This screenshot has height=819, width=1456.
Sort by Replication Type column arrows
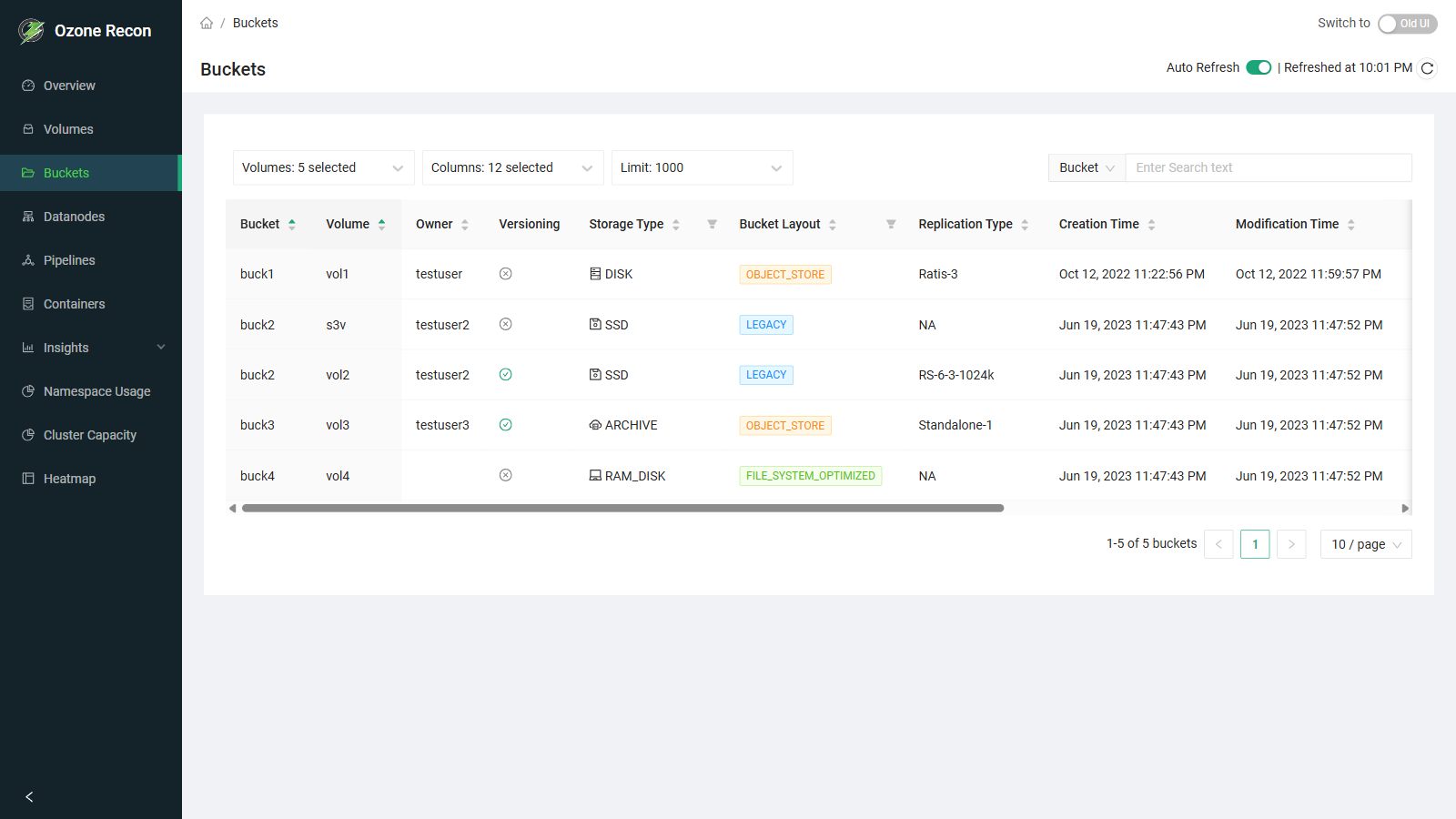[x=1025, y=225]
